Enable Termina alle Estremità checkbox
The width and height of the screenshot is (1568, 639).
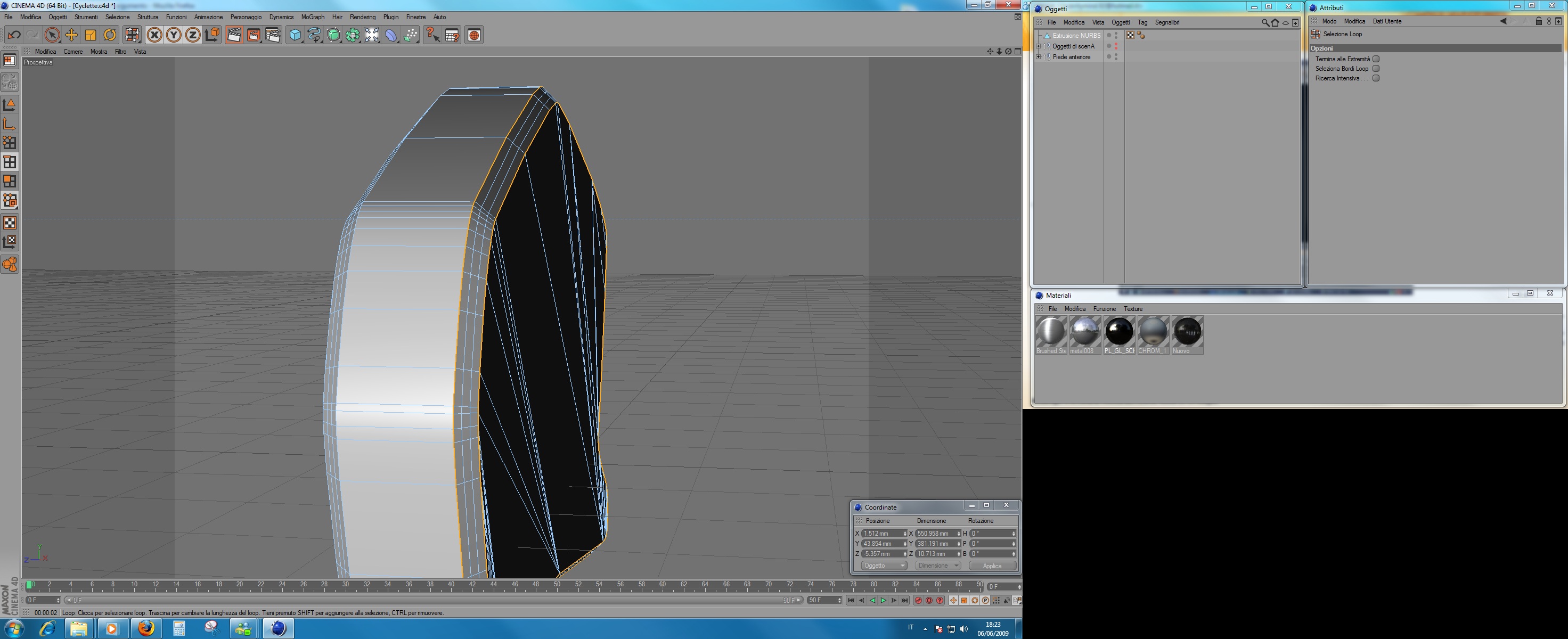[x=1376, y=59]
